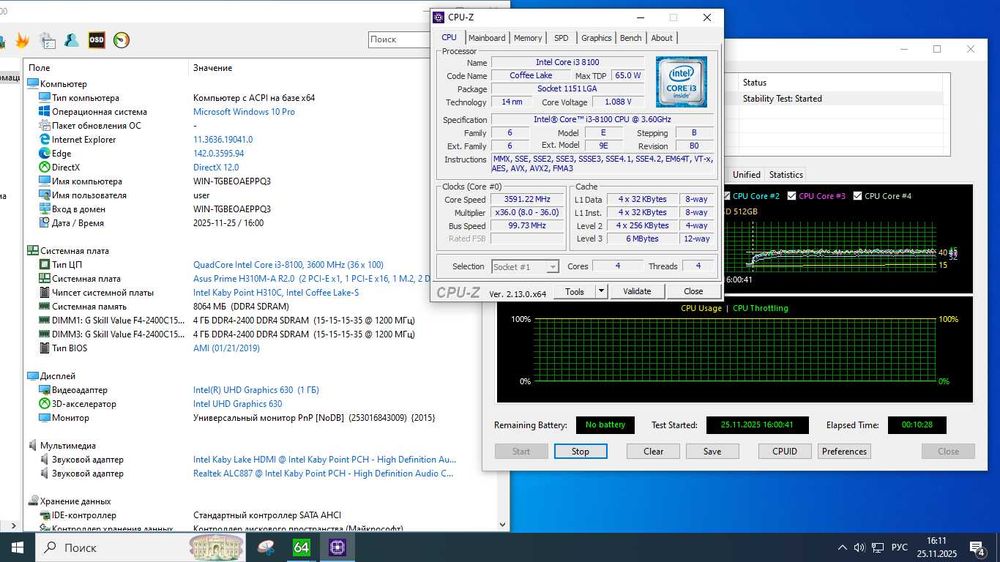Switch to the Memory tab in CPU-Z
This screenshot has width=1000, height=562.
tap(527, 38)
